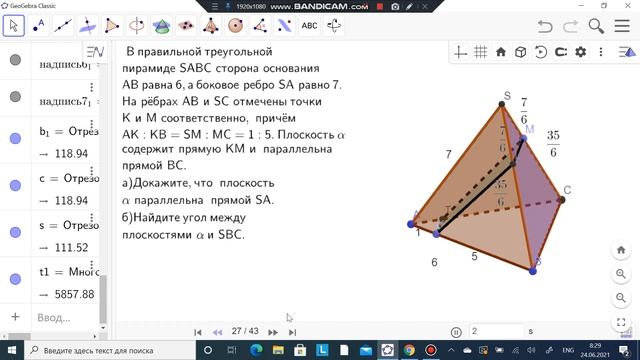Image resolution: width=640 pixels, height=360 pixels.
Task: Jump to last construction step
Action: coord(292,332)
